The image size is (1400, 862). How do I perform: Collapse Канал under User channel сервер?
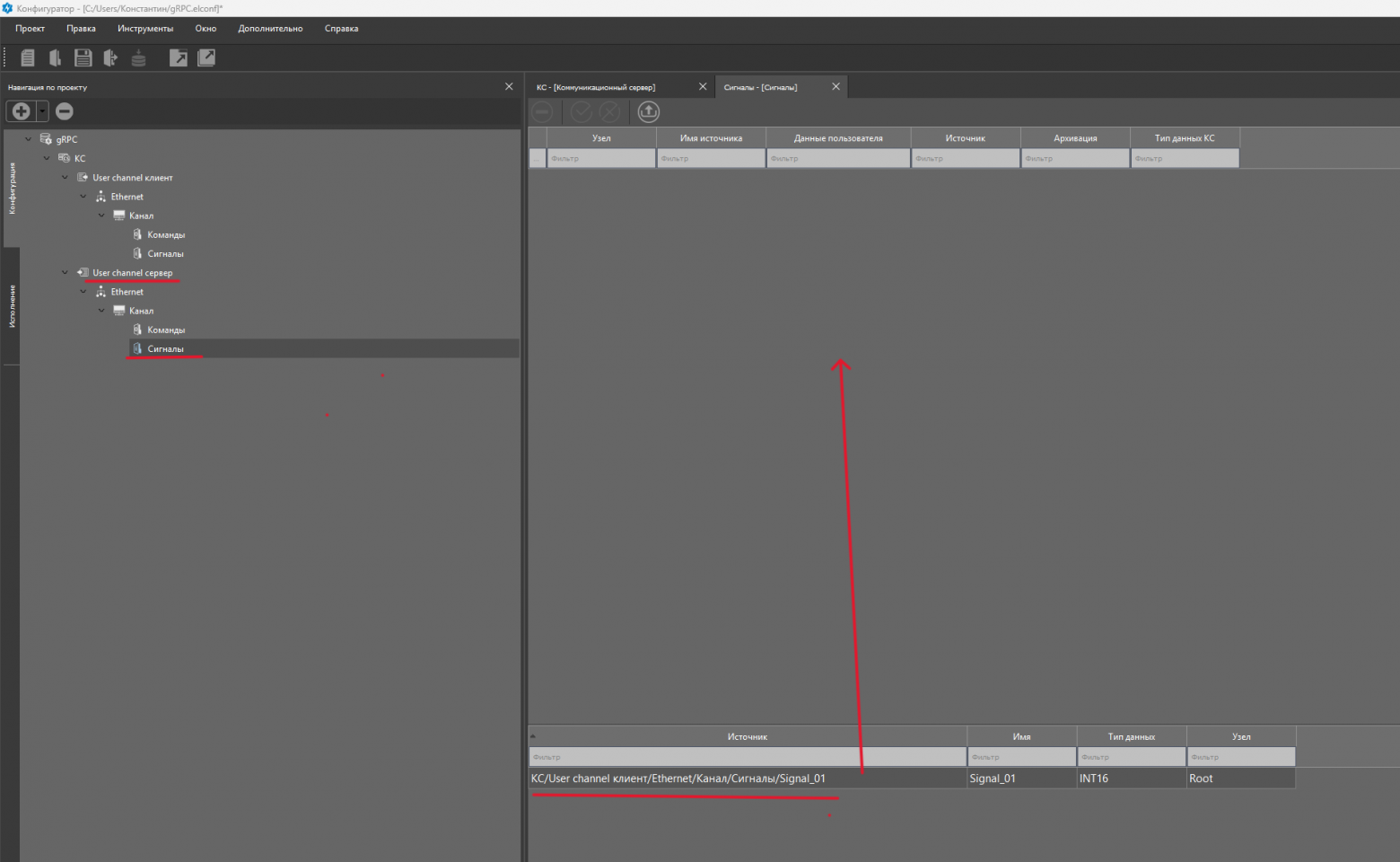101,311
